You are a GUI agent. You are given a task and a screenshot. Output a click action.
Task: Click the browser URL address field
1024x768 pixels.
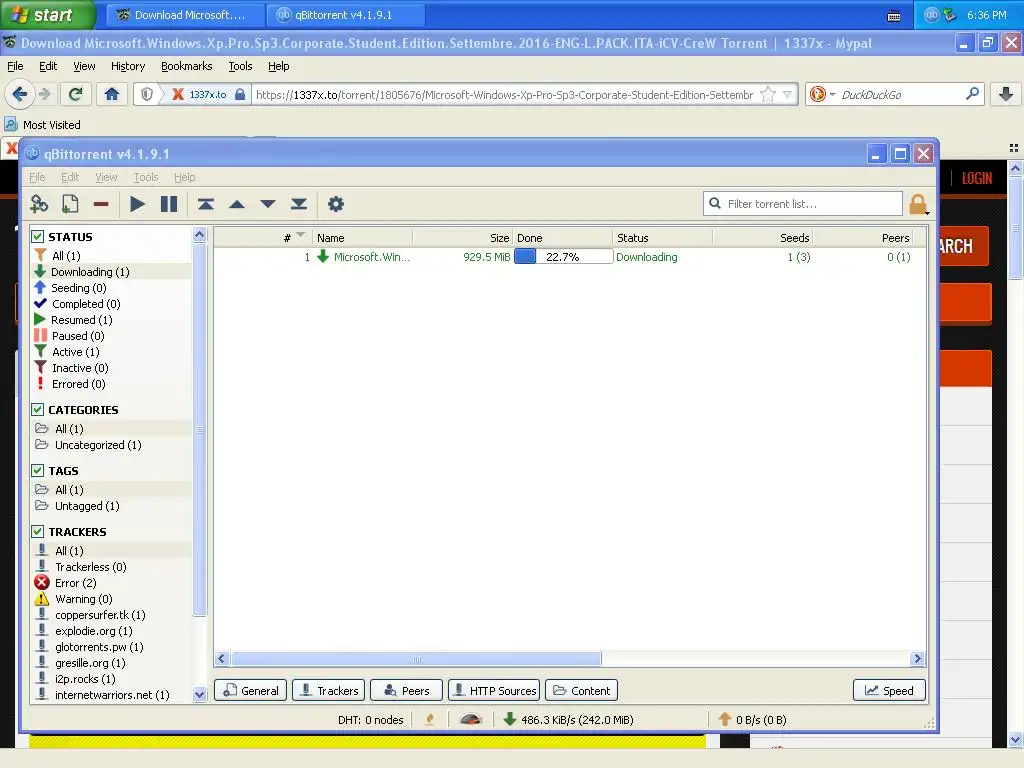point(504,95)
